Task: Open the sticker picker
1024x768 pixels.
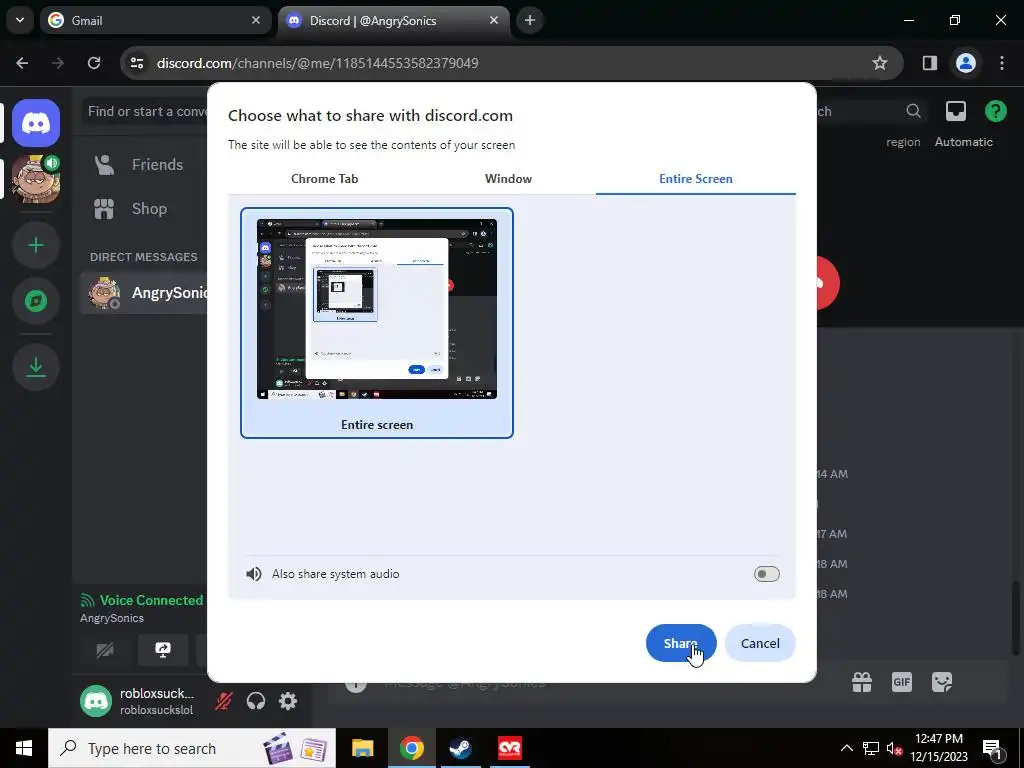Action: coord(942,682)
